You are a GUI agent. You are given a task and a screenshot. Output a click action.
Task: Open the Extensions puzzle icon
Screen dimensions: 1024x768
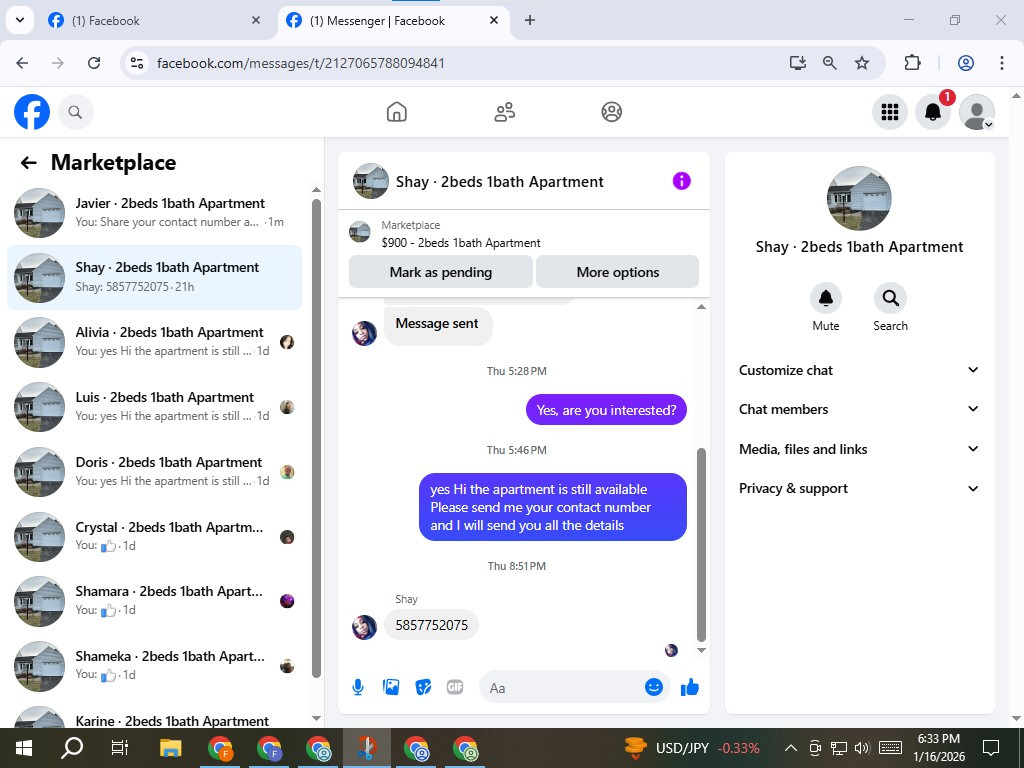(912, 63)
